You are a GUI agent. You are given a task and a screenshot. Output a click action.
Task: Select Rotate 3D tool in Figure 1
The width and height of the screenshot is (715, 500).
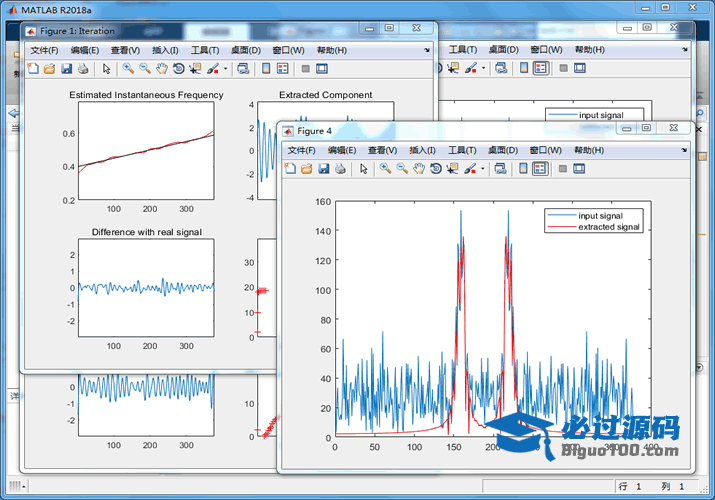tap(178, 69)
